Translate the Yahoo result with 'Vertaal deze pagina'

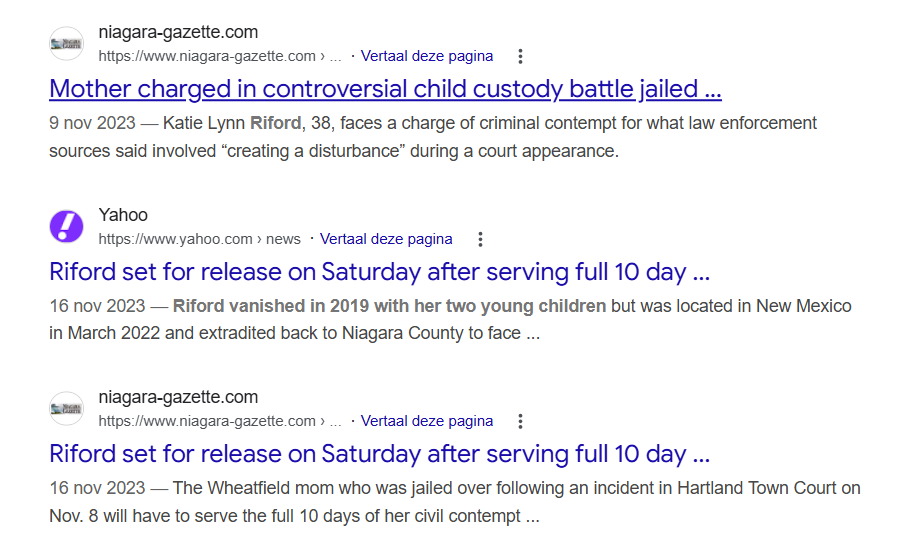pyautogui.click(x=386, y=239)
